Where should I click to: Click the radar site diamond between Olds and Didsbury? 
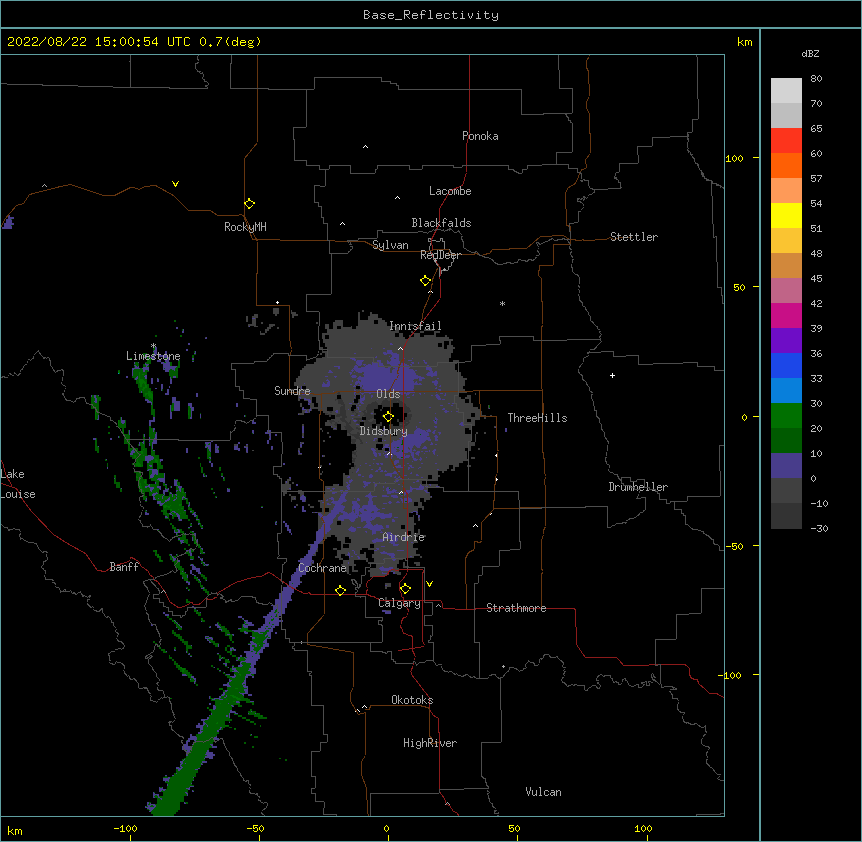pos(388,417)
